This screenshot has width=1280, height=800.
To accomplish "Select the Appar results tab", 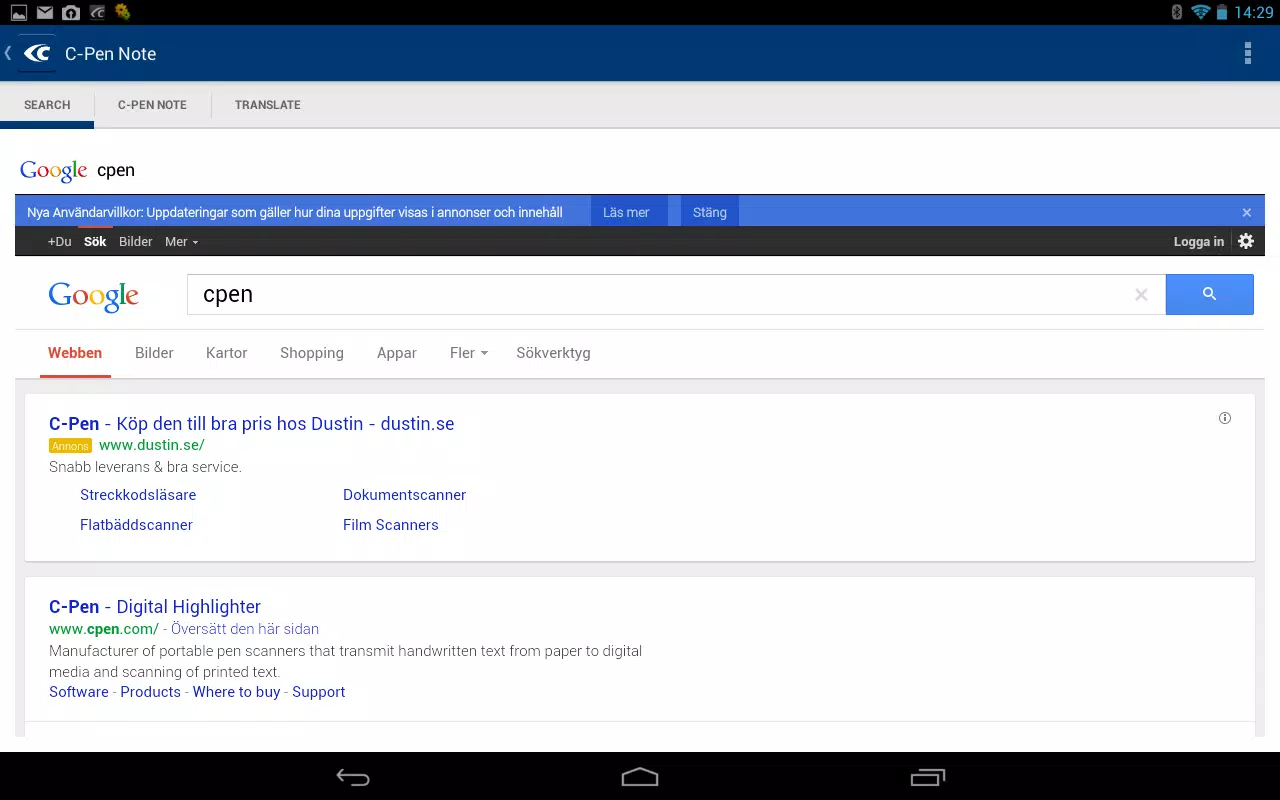I will (397, 353).
